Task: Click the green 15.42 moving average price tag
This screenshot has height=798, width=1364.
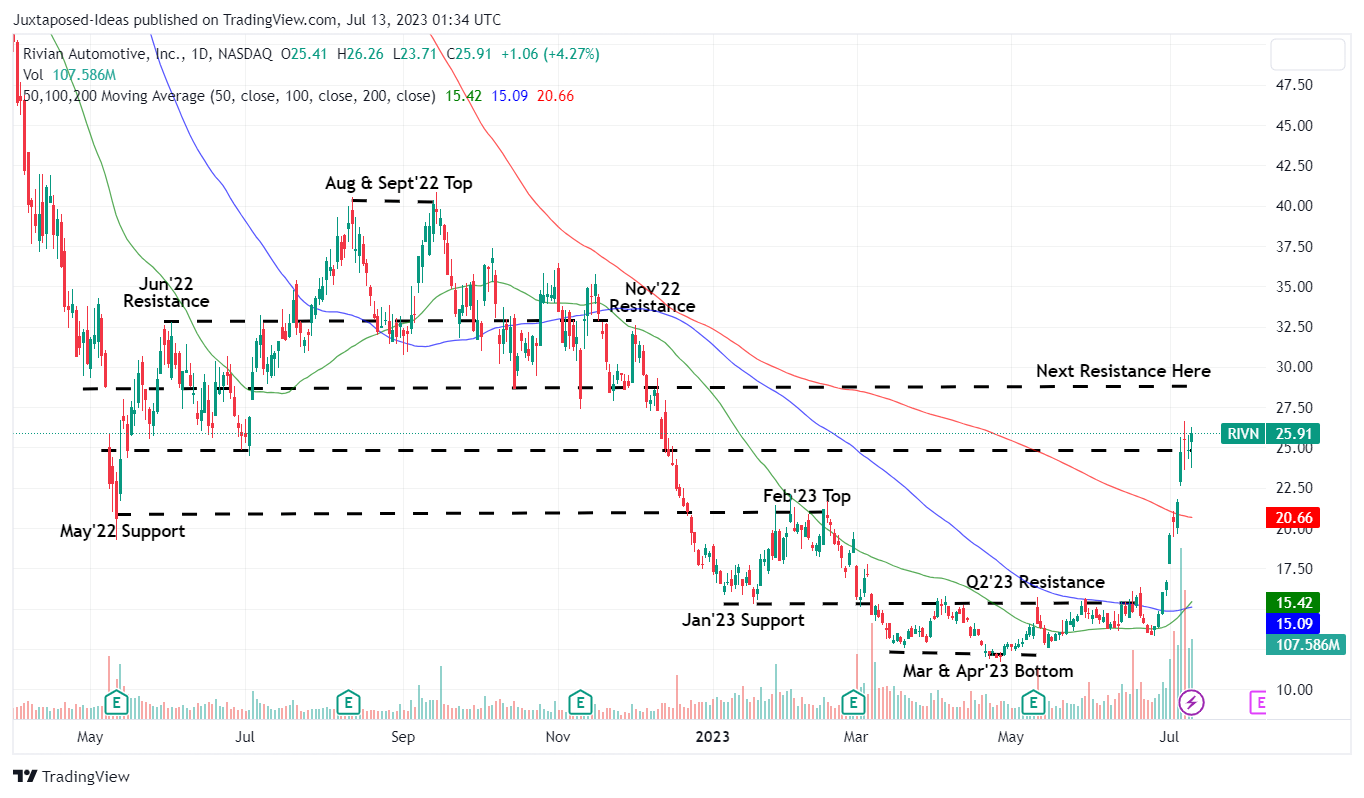Action: (x=1294, y=603)
